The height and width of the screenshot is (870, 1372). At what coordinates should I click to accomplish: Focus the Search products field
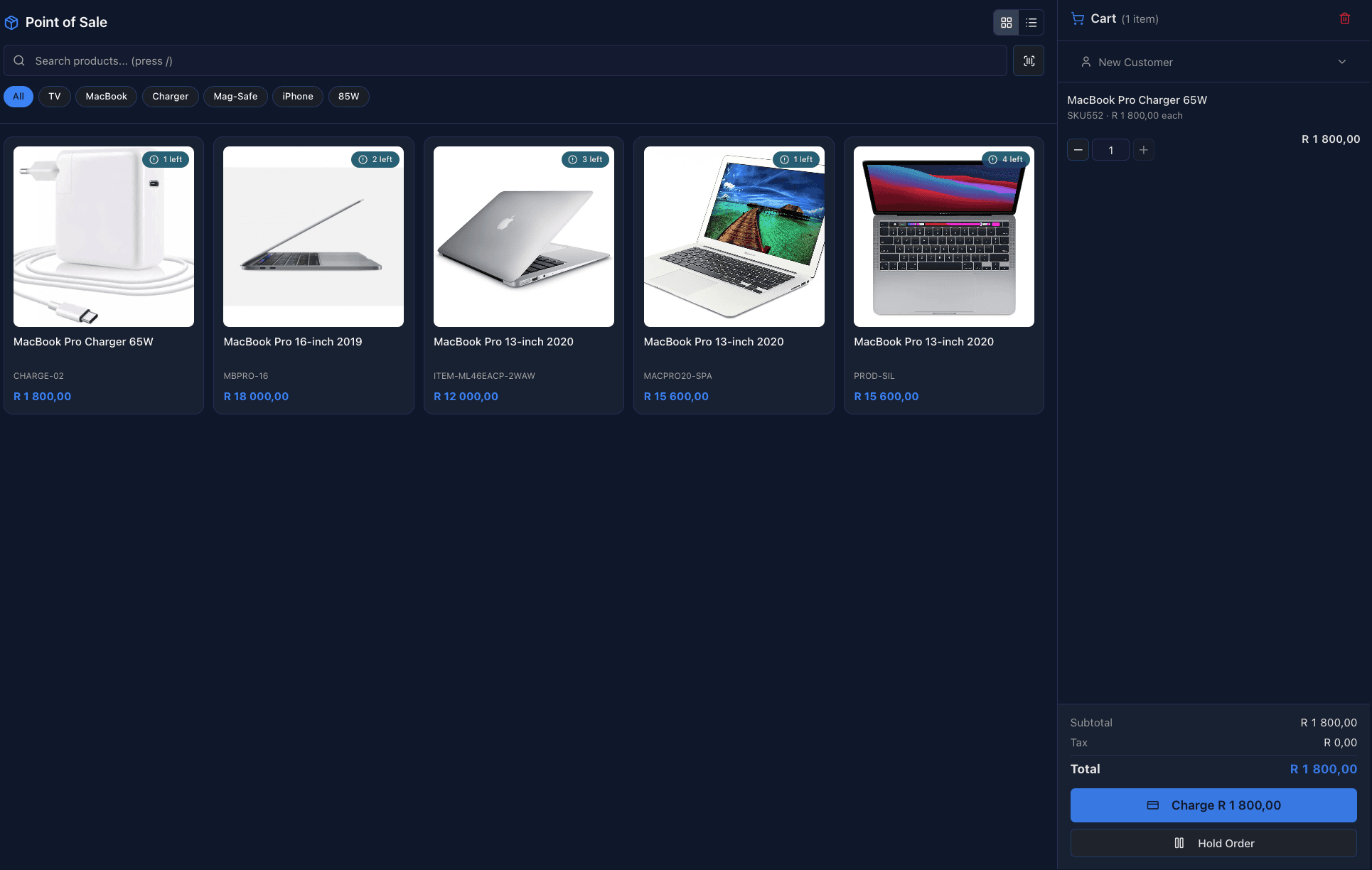[505, 61]
